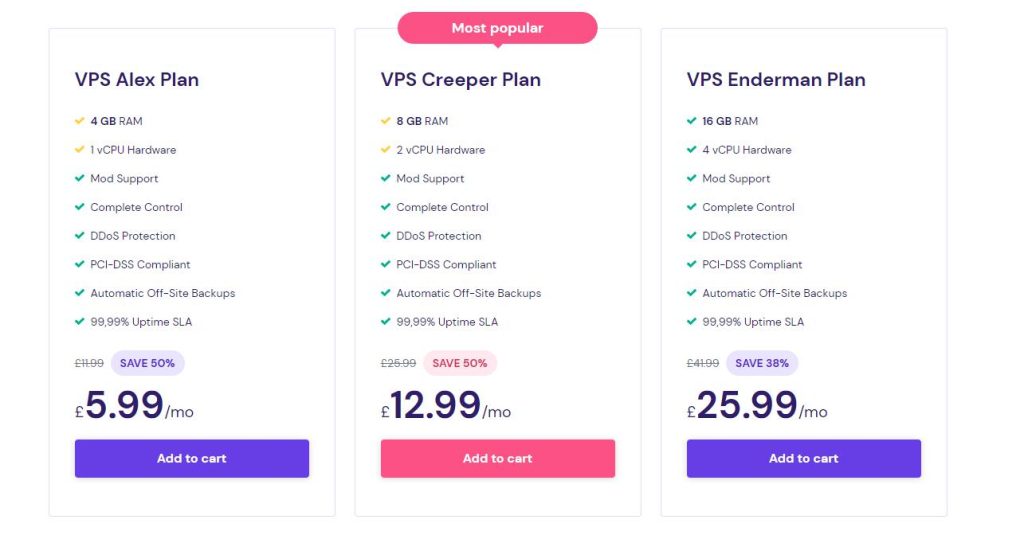Click checkmark beside Enderman Plan PCI-DSS Compliant
The height and width of the screenshot is (543, 1024).
[x=692, y=265]
